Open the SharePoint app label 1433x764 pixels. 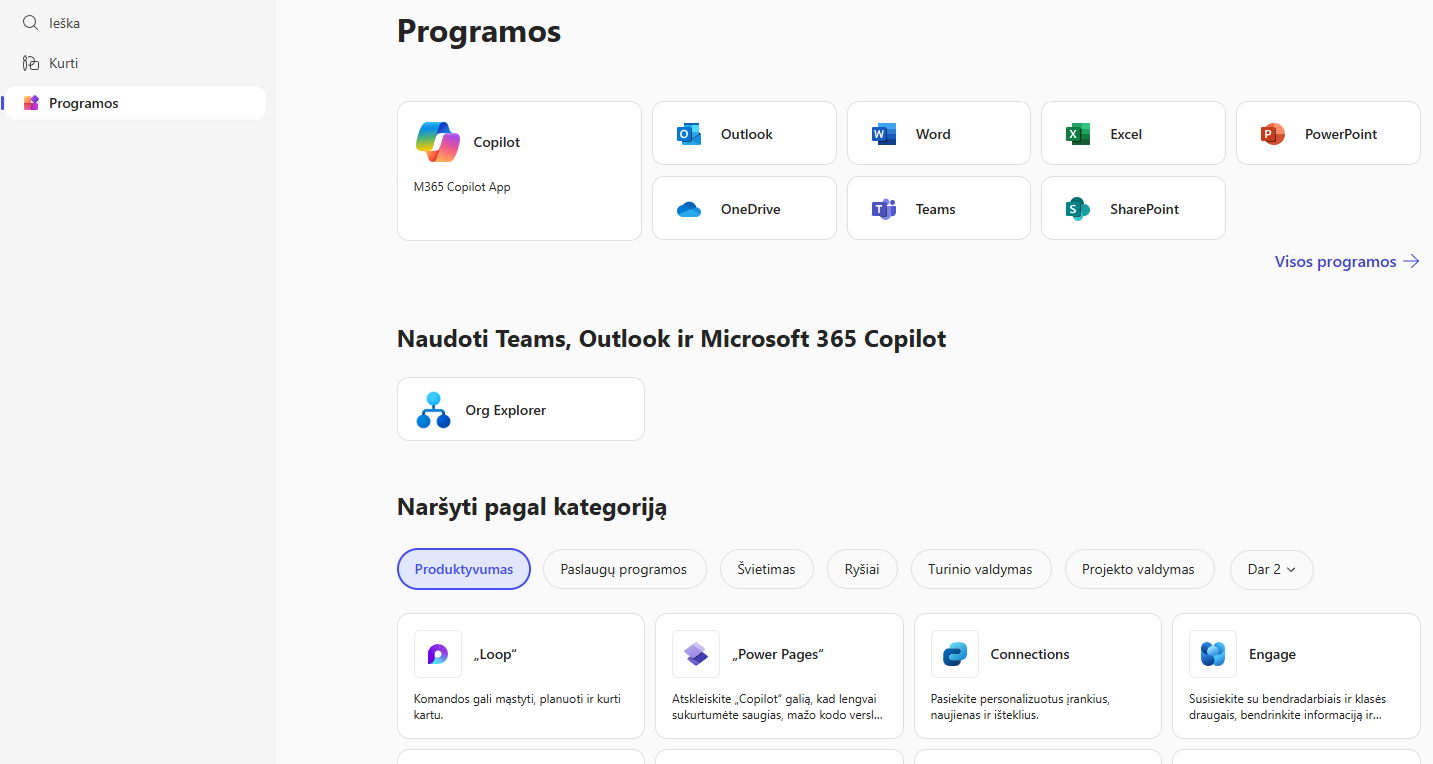(x=1145, y=209)
